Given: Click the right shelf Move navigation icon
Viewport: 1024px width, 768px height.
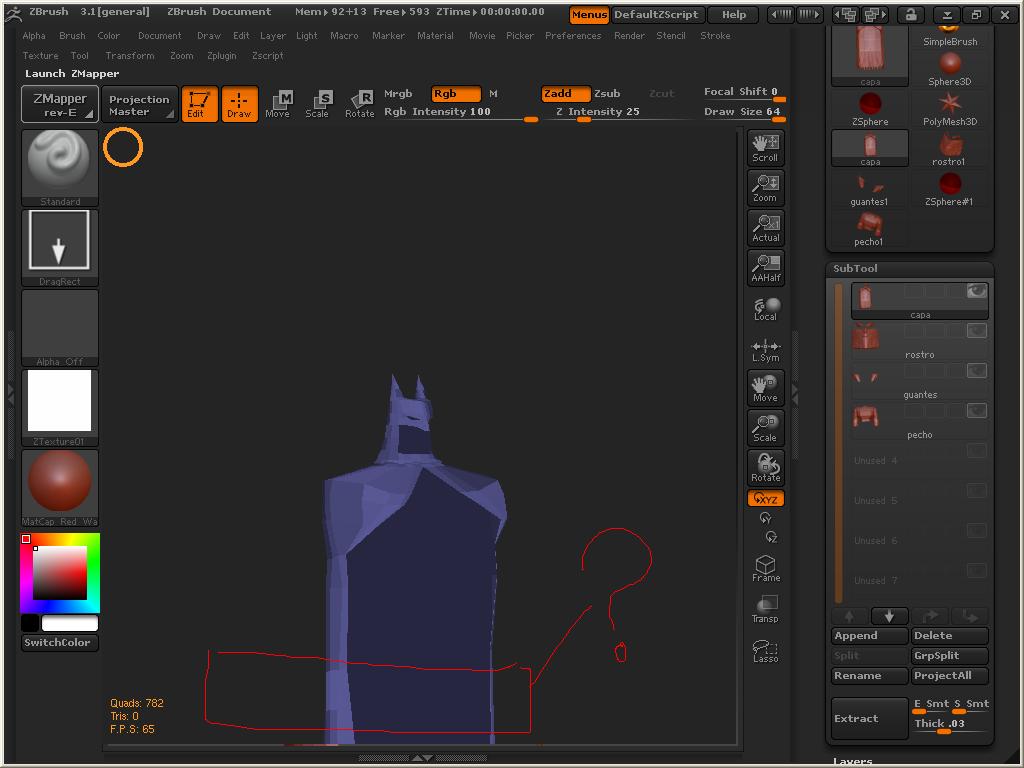Looking at the screenshot, I should [765, 388].
